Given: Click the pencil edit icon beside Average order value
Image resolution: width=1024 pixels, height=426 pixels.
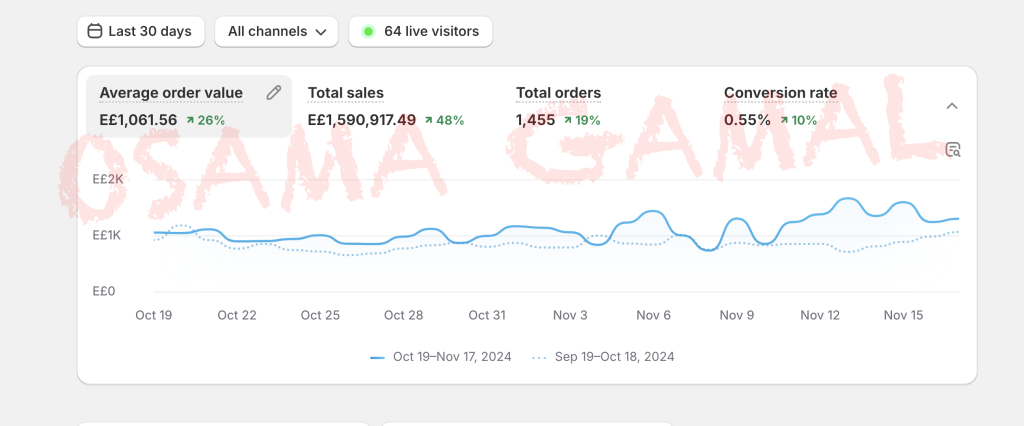Looking at the screenshot, I should pyautogui.click(x=274, y=93).
